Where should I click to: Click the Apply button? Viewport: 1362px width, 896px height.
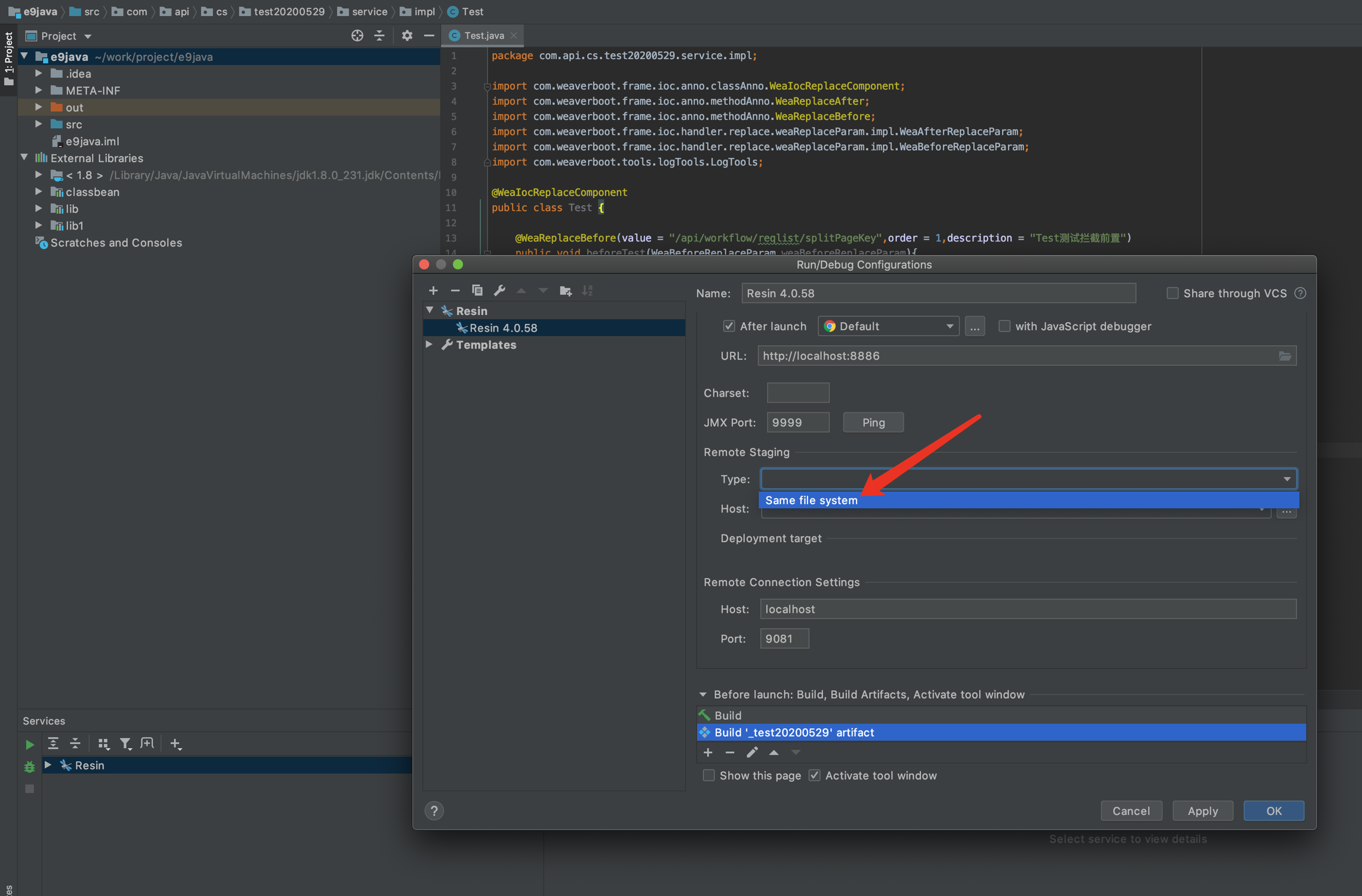click(x=1202, y=811)
